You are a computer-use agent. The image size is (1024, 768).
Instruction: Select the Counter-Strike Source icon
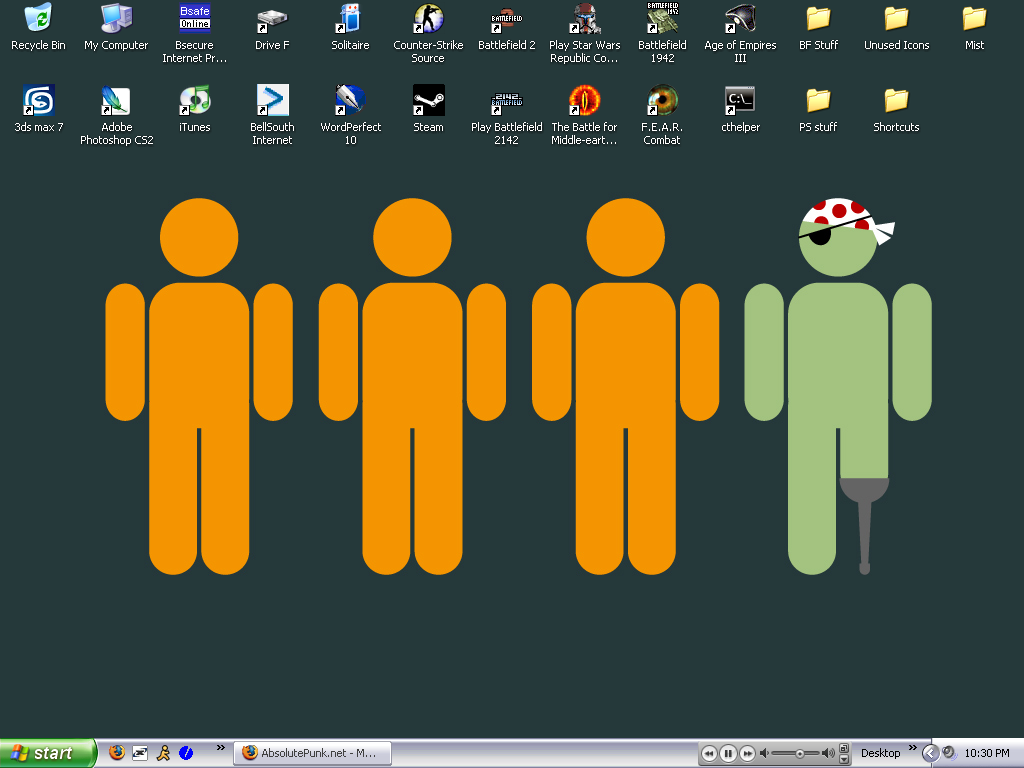click(x=428, y=19)
